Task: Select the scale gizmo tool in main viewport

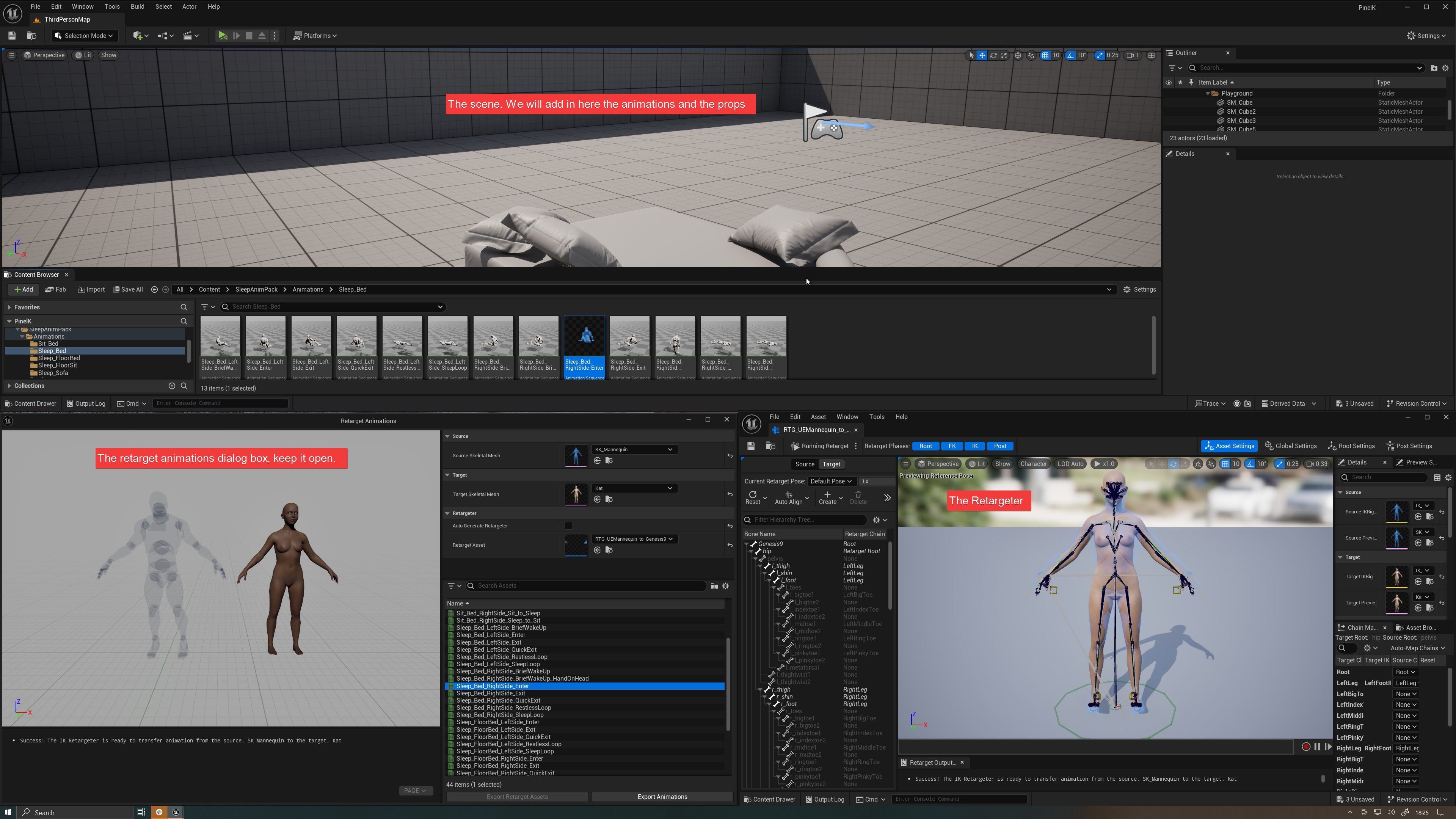Action: click(1004, 55)
